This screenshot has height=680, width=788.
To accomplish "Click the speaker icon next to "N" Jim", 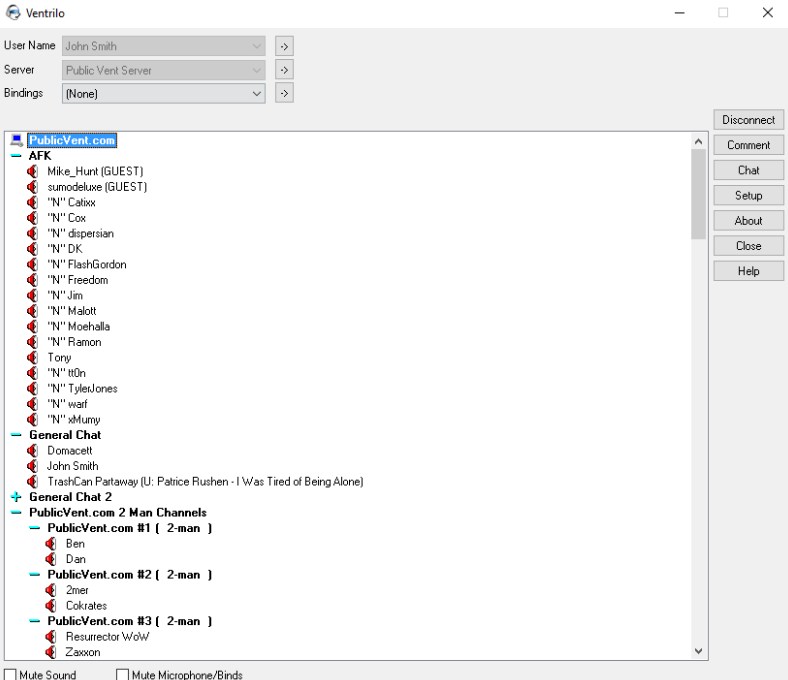I will (32, 296).
